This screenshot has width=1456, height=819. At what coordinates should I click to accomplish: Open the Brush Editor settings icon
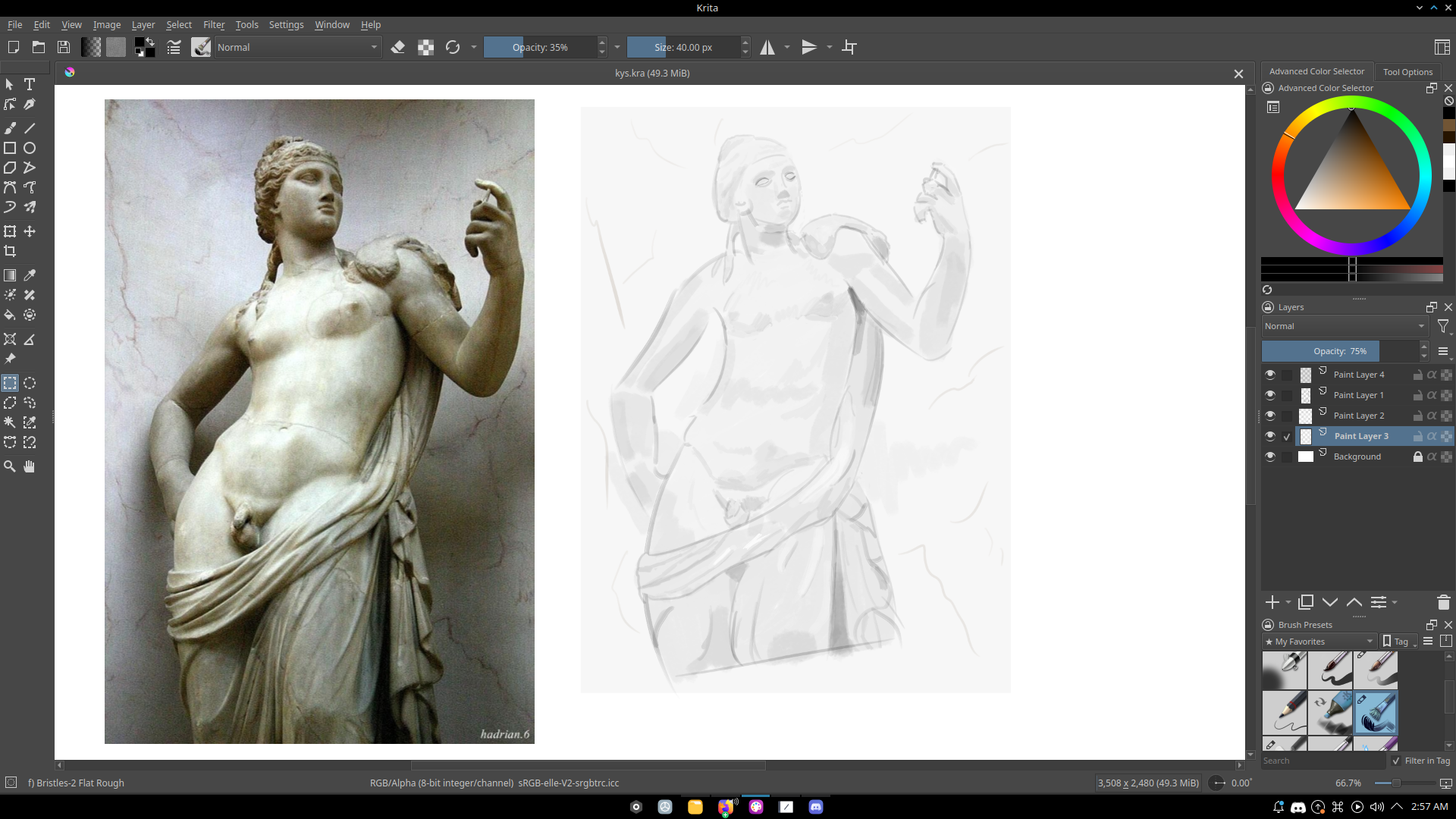pos(174,47)
